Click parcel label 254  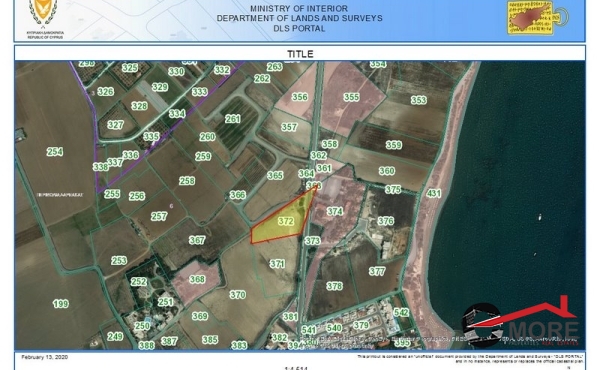(x=55, y=152)
